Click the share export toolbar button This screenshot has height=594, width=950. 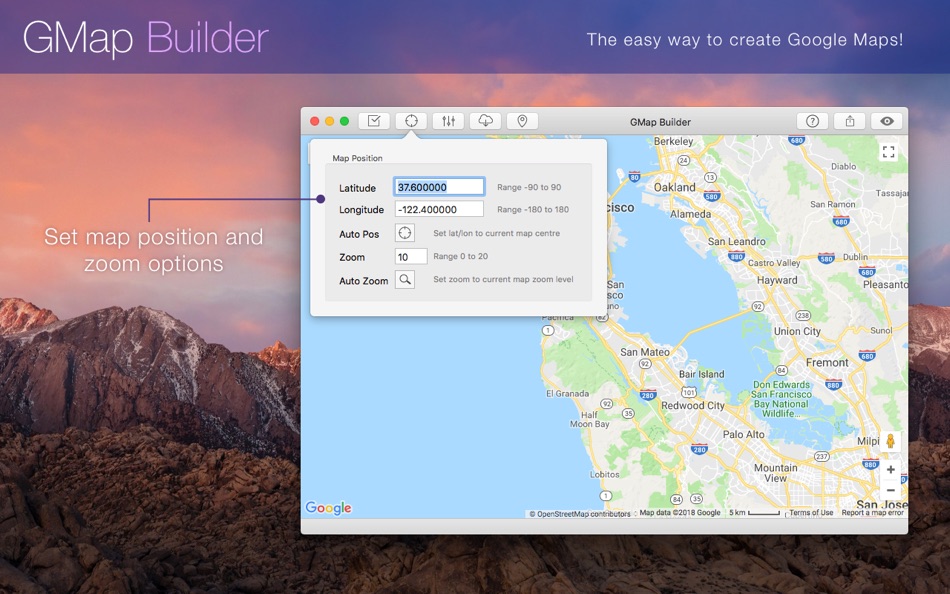pyautogui.click(x=850, y=121)
